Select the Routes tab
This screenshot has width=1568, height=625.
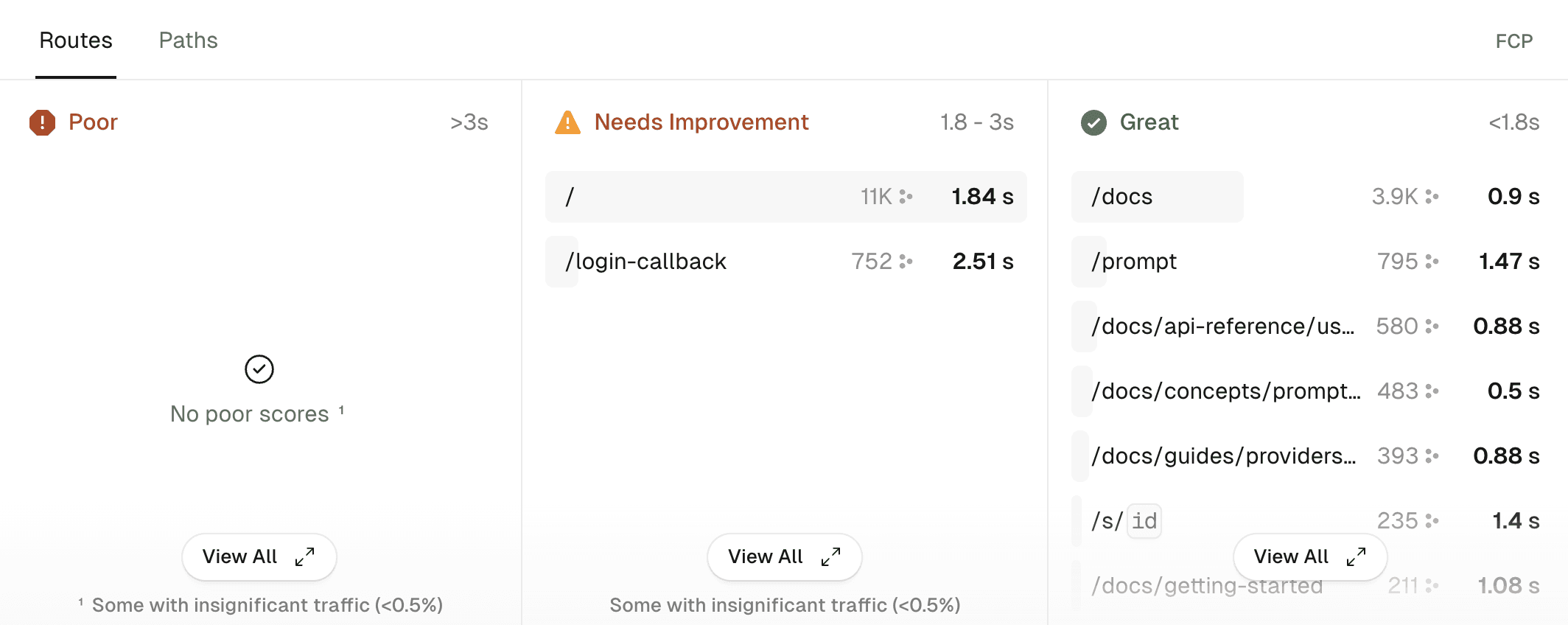pos(75,41)
